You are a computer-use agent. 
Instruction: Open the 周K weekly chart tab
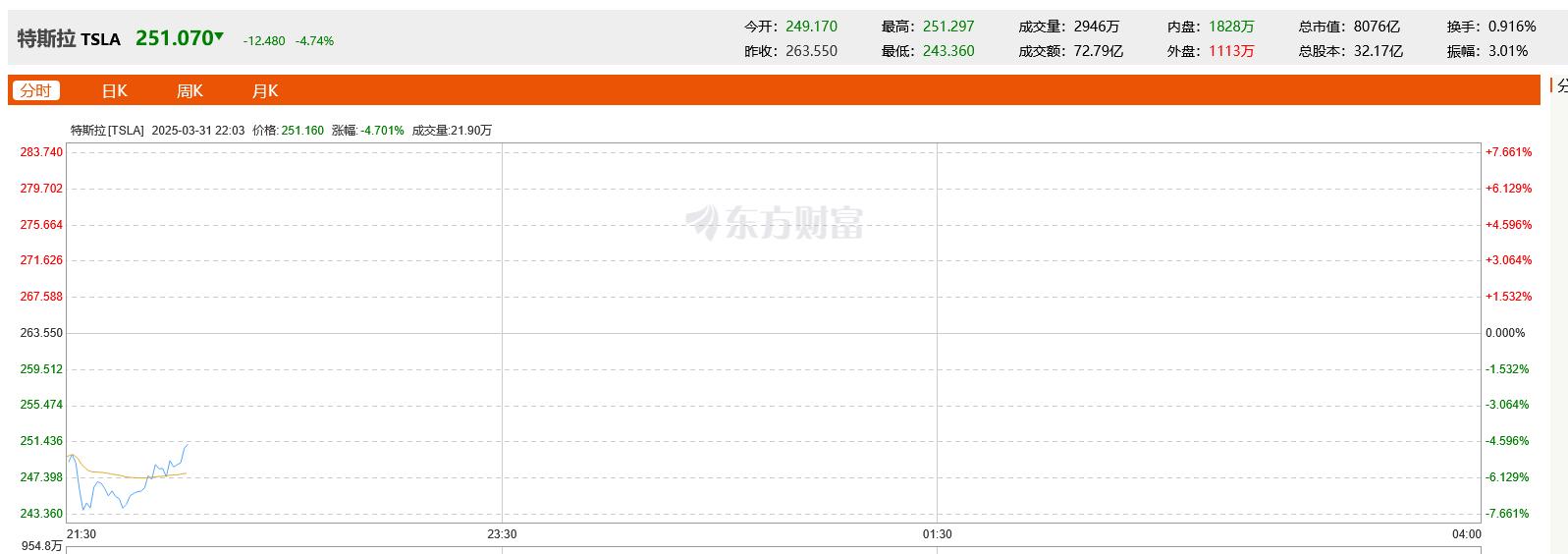pyautogui.click(x=189, y=90)
